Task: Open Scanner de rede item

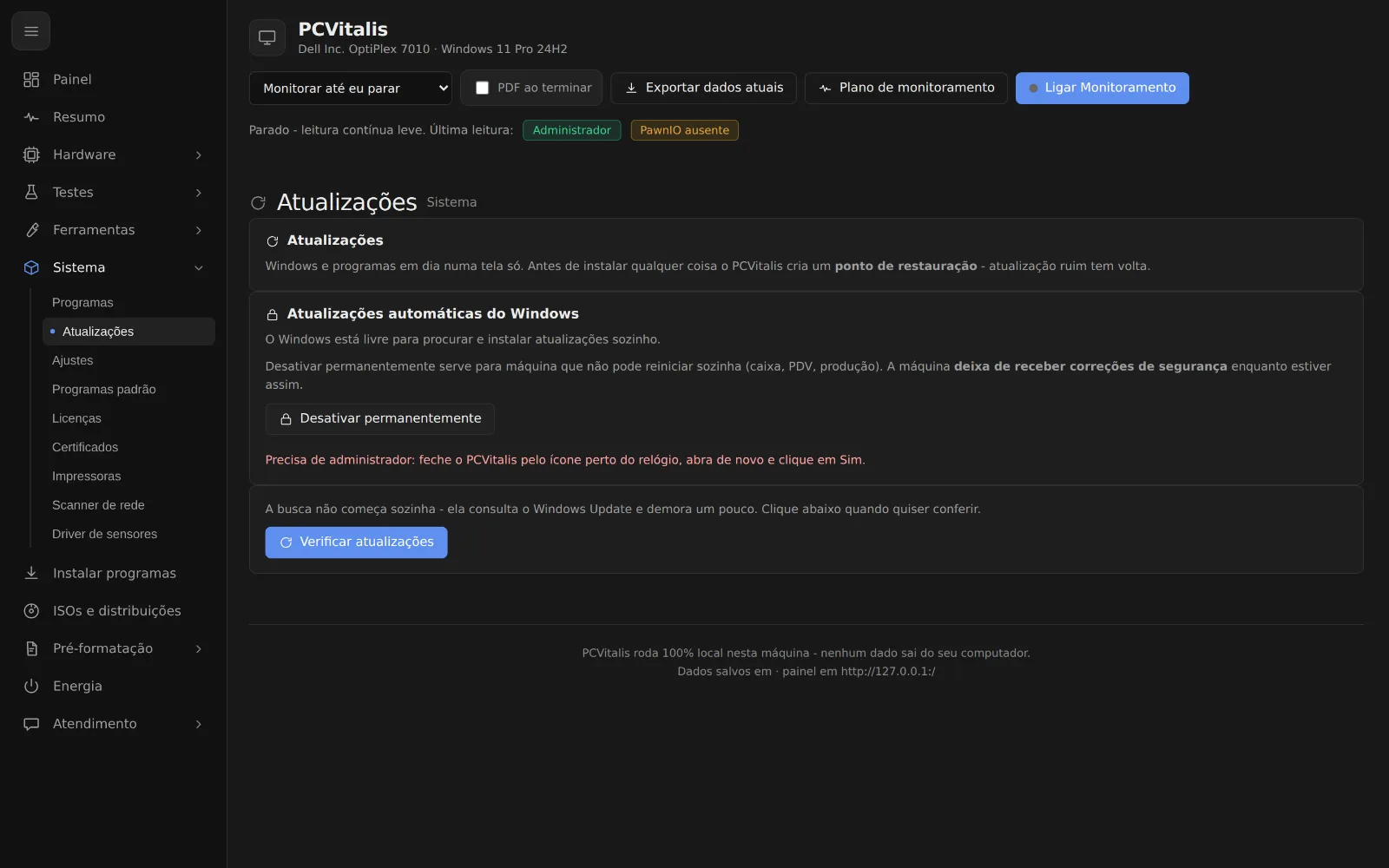Action: pos(128,505)
